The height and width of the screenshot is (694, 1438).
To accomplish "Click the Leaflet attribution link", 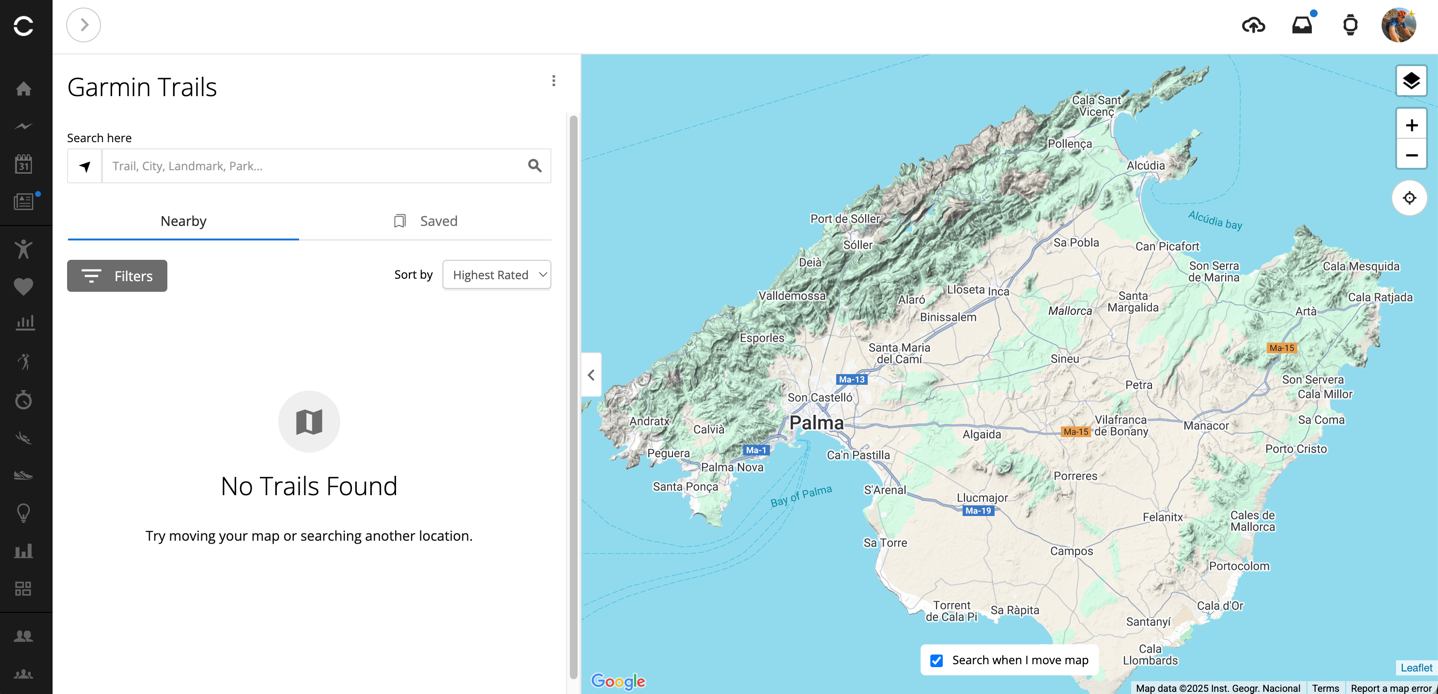I will click(1416, 668).
